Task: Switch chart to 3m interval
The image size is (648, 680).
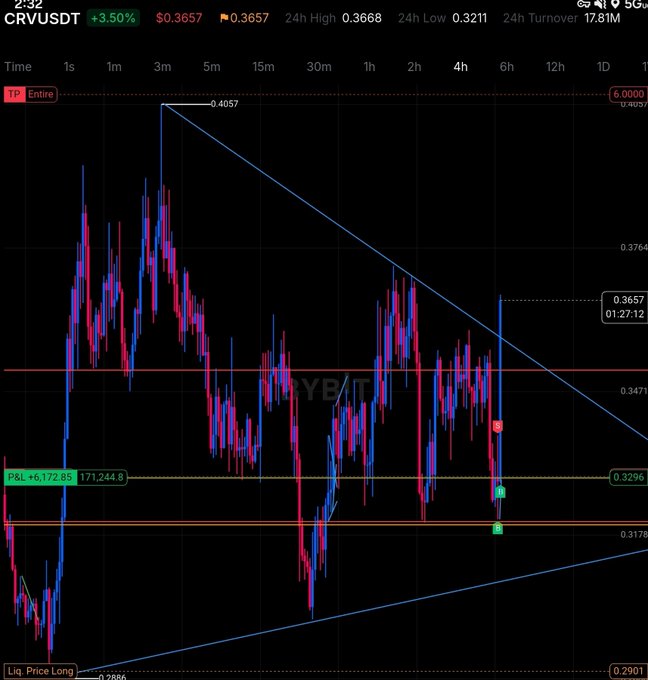Action: [x=162, y=67]
